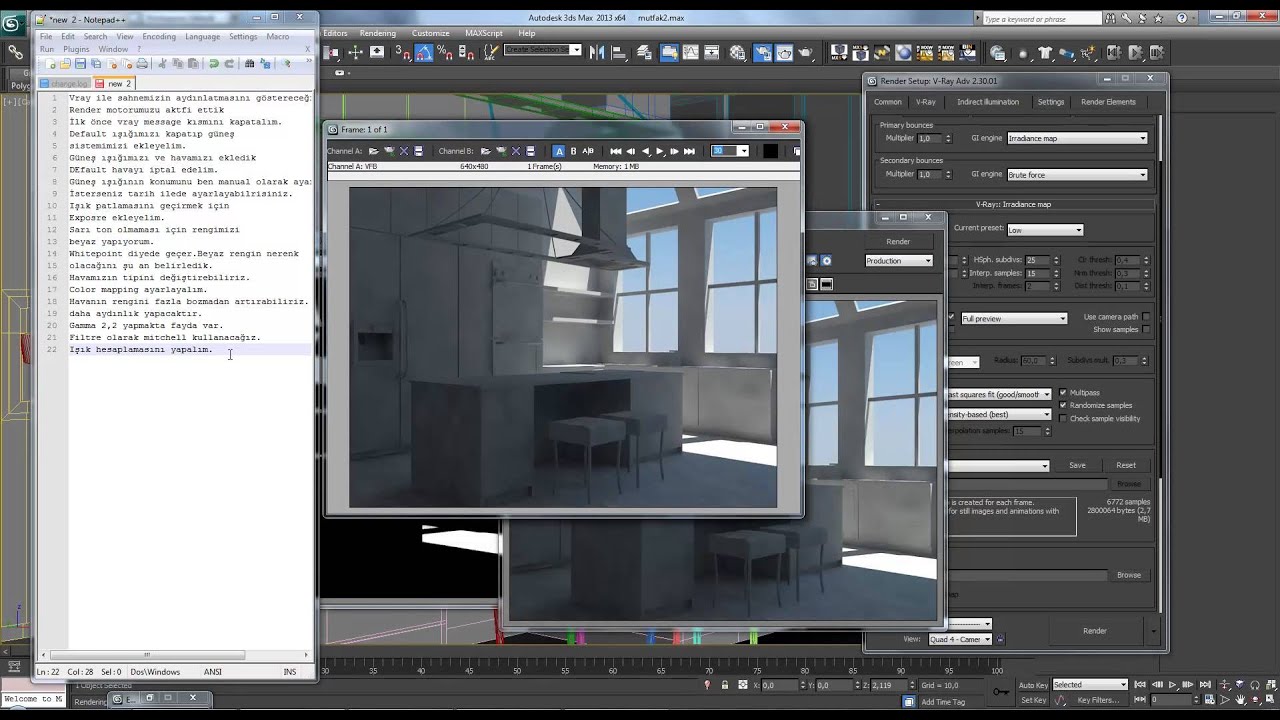1280x720 pixels.
Task: Open the Production render mode dropdown
Action: coord(899,261)
